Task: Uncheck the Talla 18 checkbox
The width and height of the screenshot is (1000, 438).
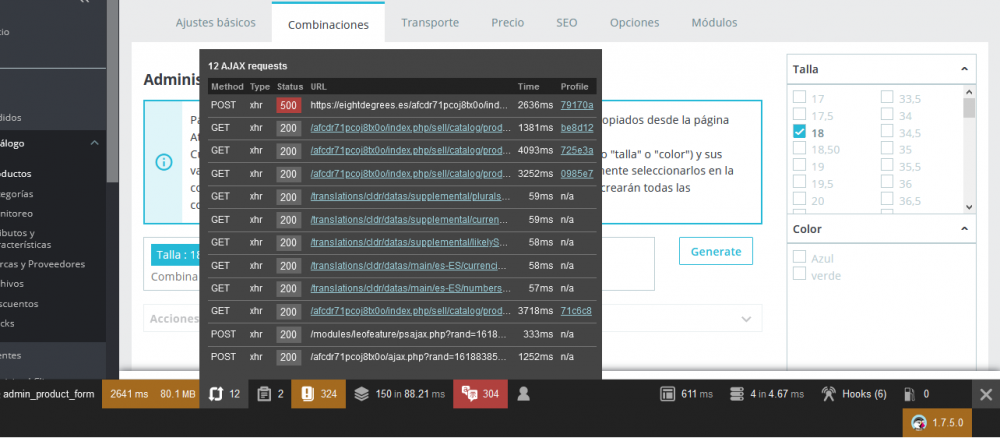Action: pyautogui.click(x=798, y=132)
